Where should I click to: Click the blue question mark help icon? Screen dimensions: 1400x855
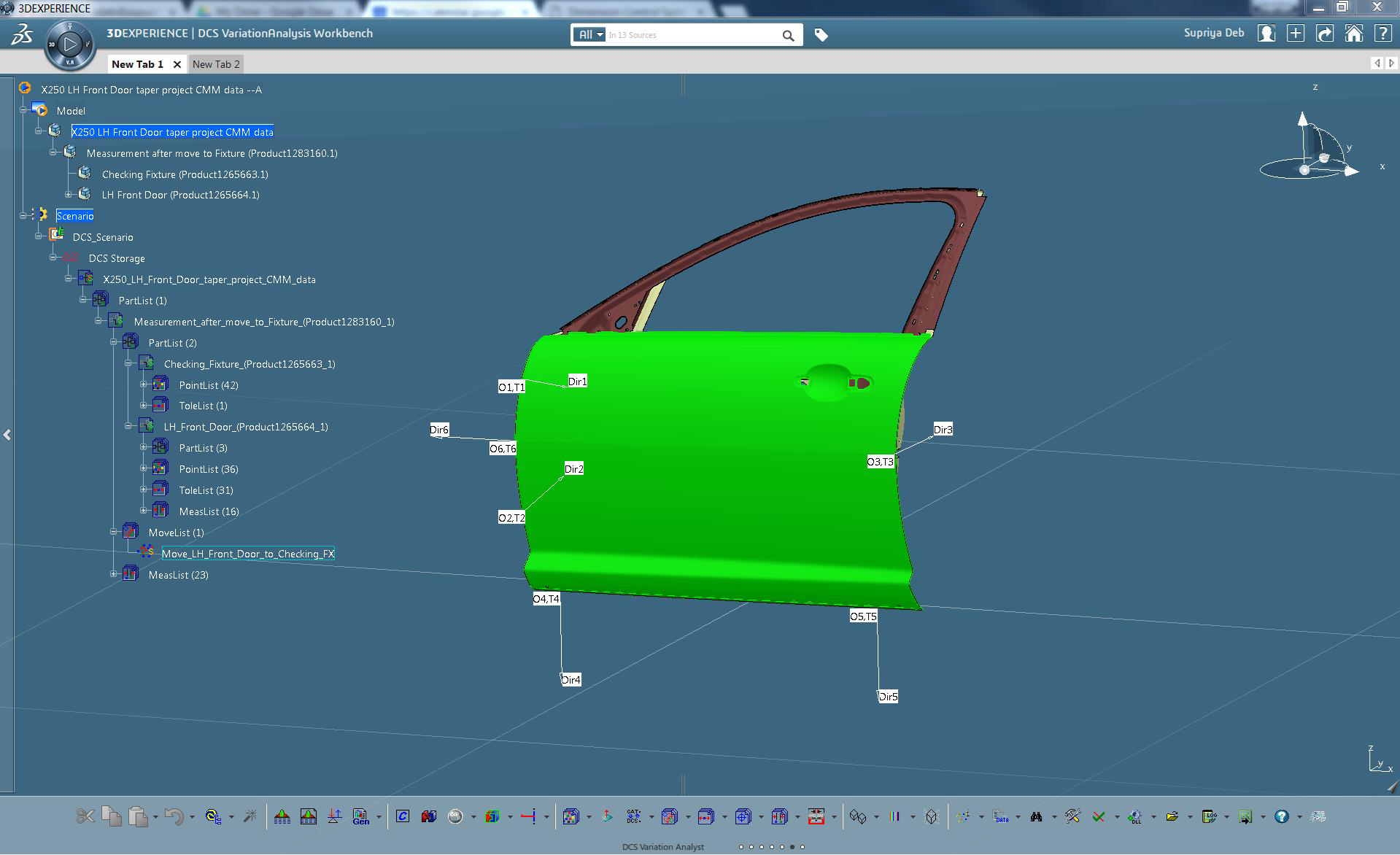[1281, 816]
